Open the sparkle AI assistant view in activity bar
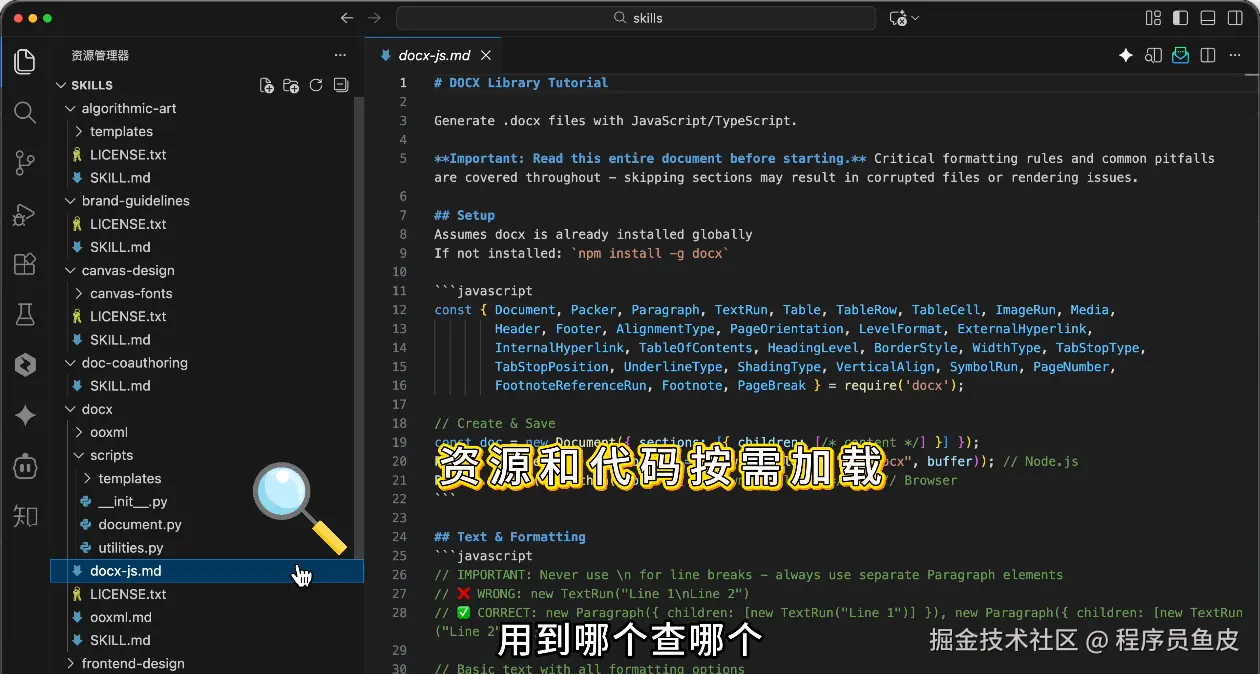 pos(25,415)
